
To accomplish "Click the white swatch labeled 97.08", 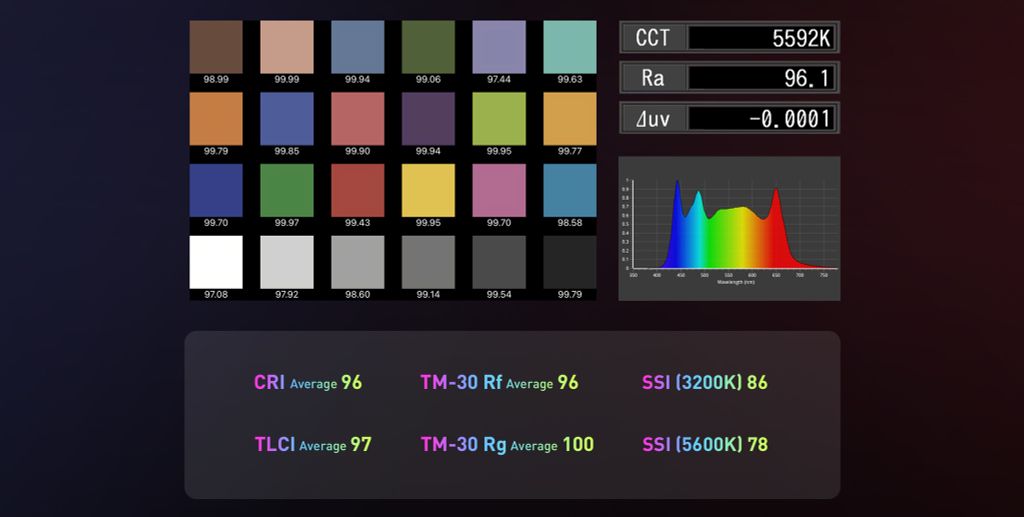I will (216, 262).
